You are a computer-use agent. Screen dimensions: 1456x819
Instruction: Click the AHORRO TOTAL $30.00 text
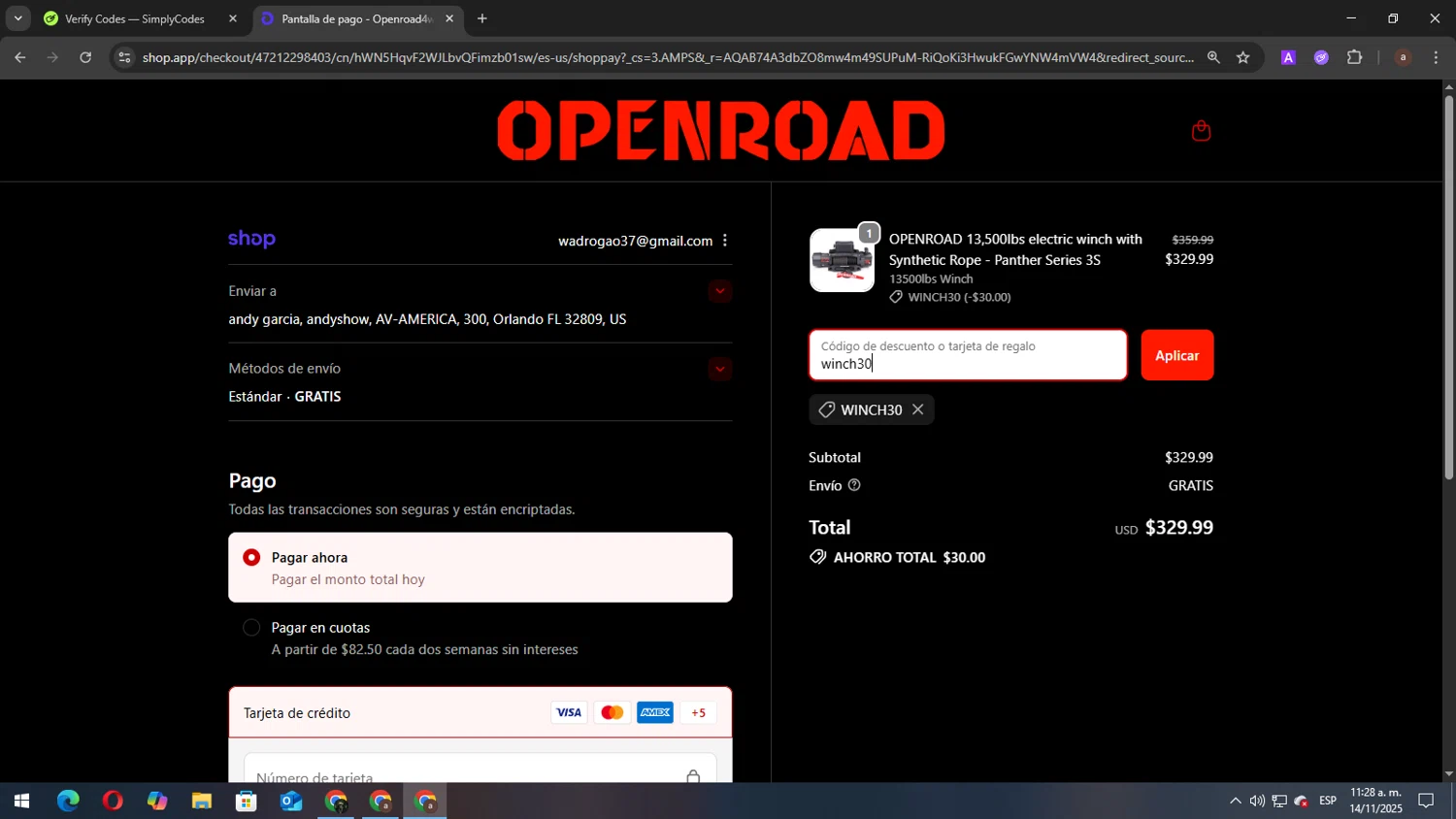click(x=910, y=557)
